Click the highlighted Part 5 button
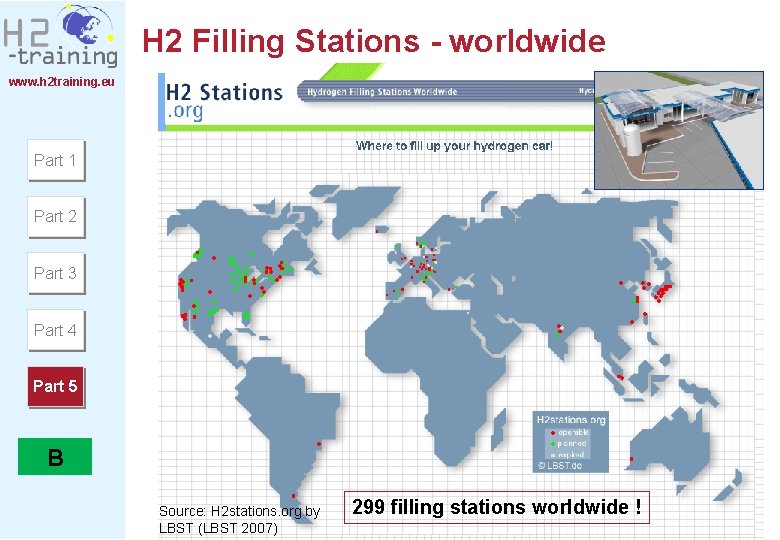 coord(56,387)
